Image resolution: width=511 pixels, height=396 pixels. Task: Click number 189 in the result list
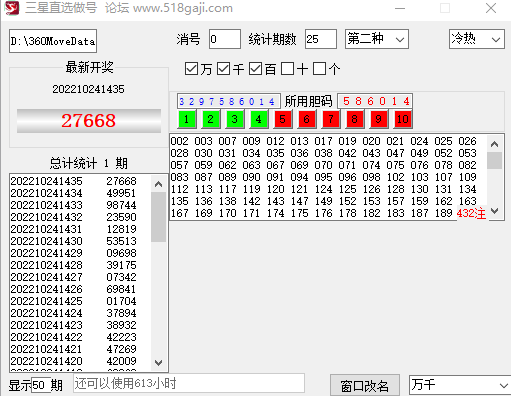point(444,213)
